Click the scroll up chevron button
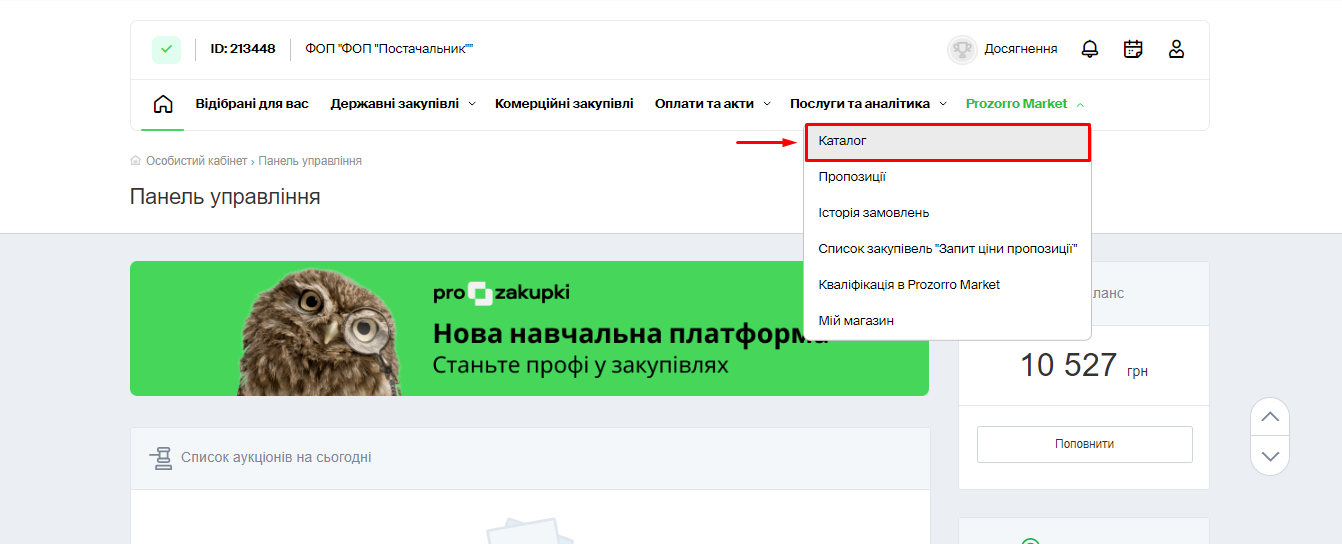Image resolution: width=1342 pixels, height=544 pixels. click(1270, 417)
